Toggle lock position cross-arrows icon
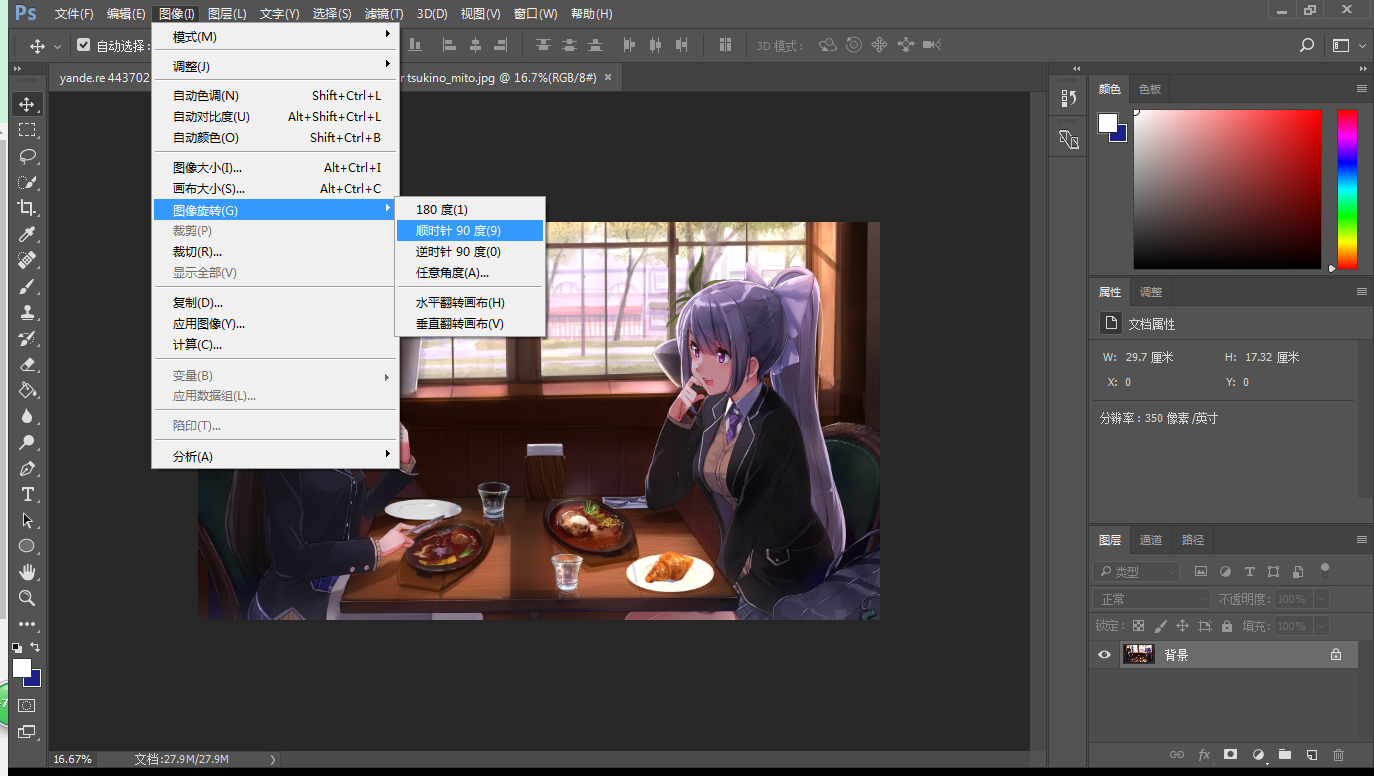 pyautogui.click(x=1182, y=626)
